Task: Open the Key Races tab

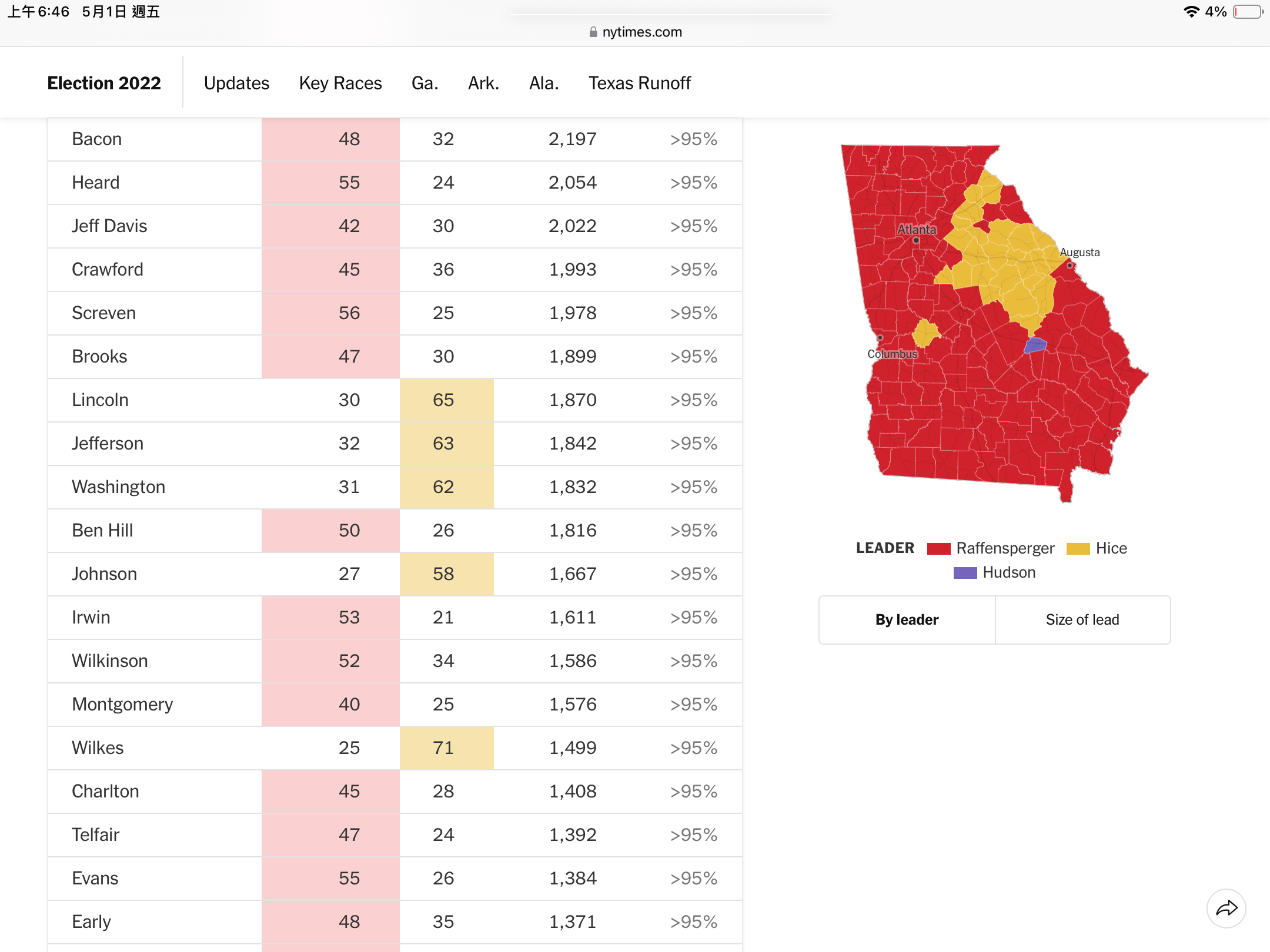Action: point(340,83)
